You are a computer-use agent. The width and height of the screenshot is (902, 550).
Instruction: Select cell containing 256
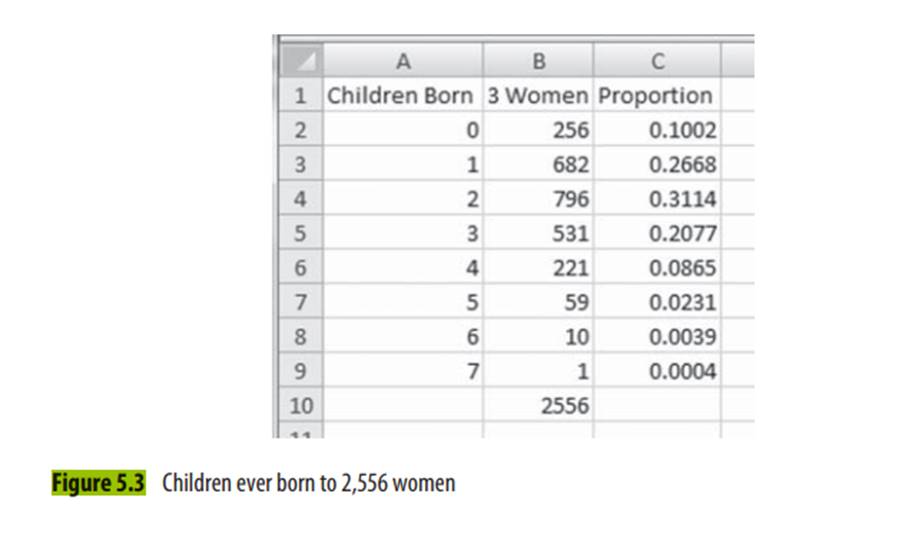538,131
